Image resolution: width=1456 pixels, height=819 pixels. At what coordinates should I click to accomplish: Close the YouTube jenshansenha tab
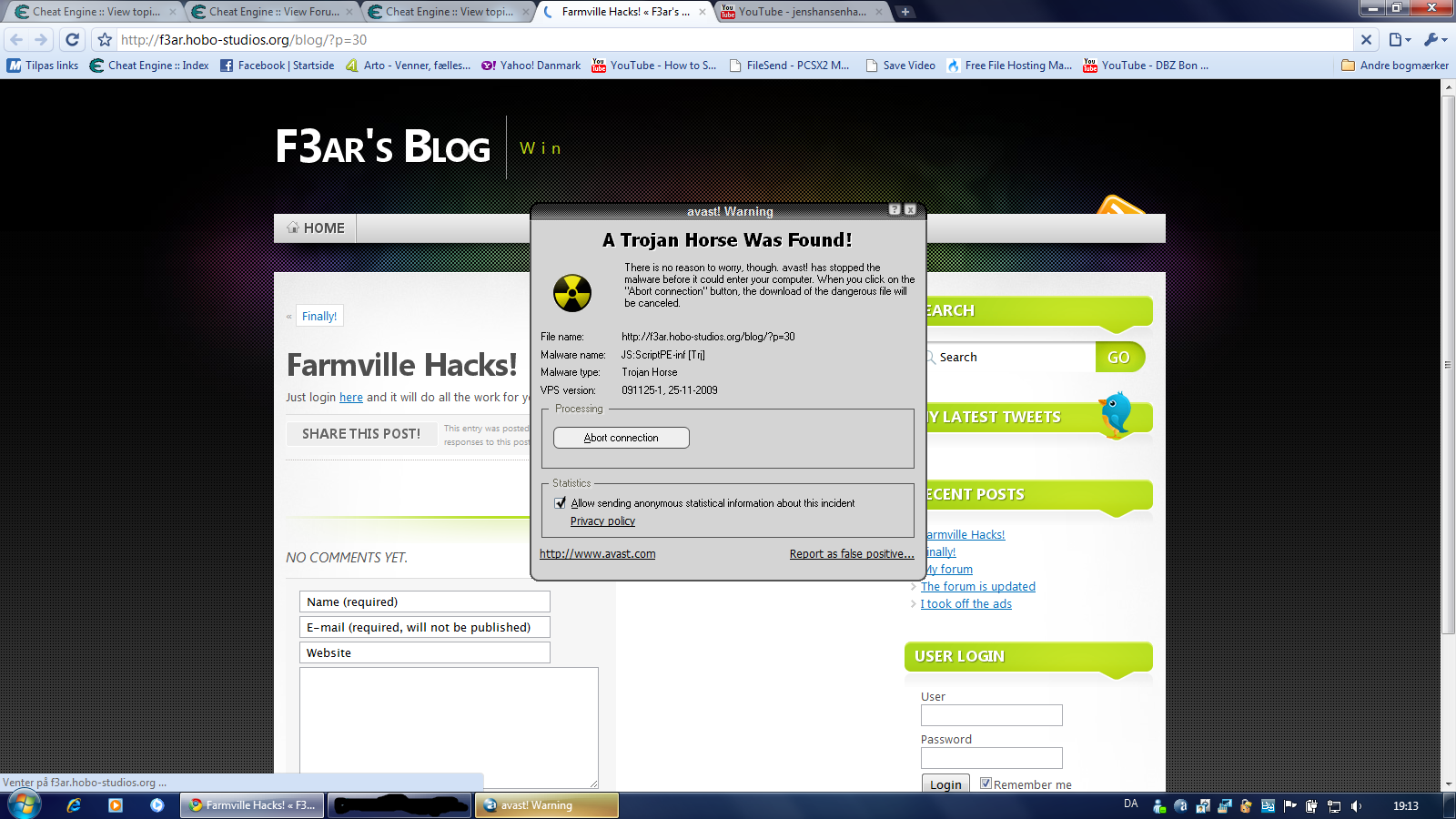pos(879,12)
